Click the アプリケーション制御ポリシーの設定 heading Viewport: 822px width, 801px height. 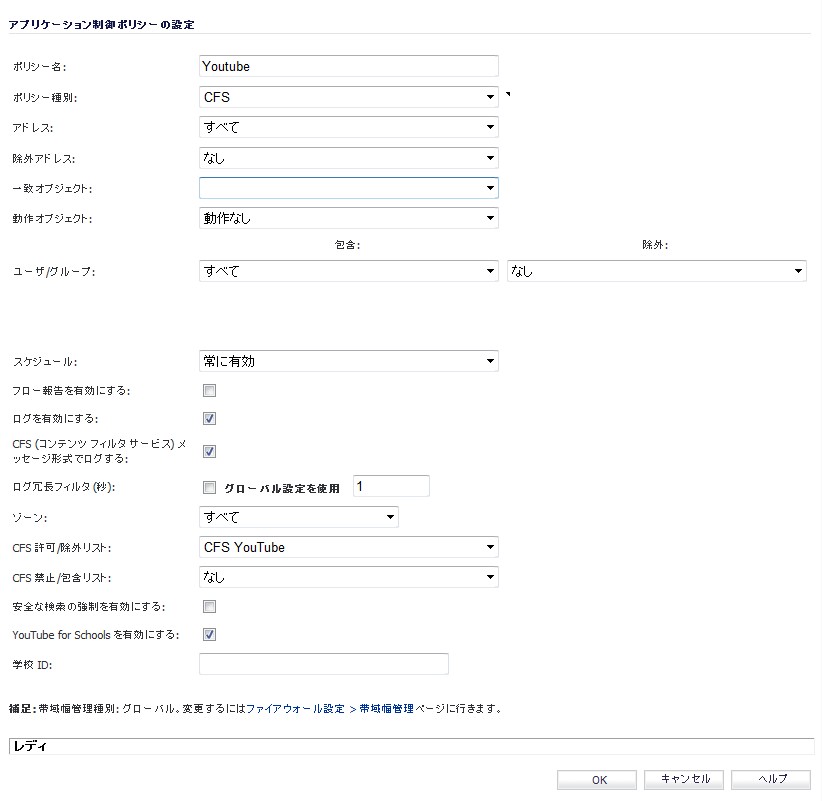102,25
